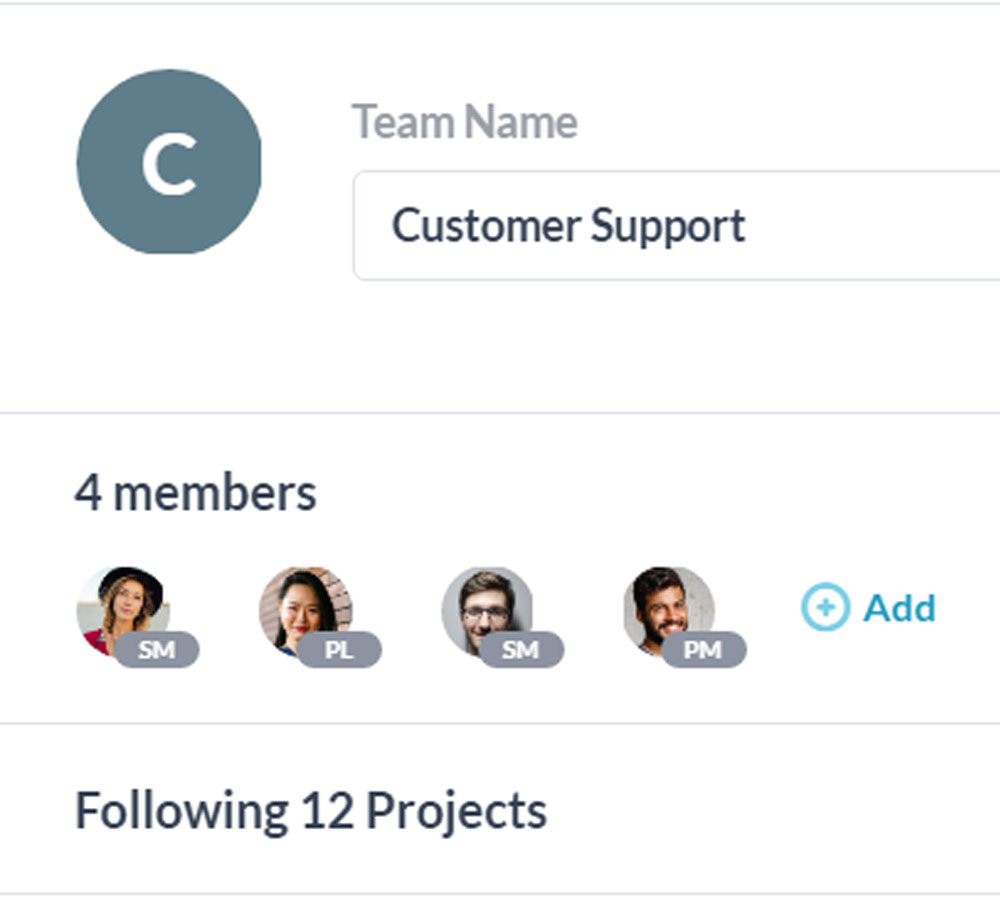This screenshot has width=1000, height=900.
Task: Click the PL initials badge
Action: (x=339, y=650)
